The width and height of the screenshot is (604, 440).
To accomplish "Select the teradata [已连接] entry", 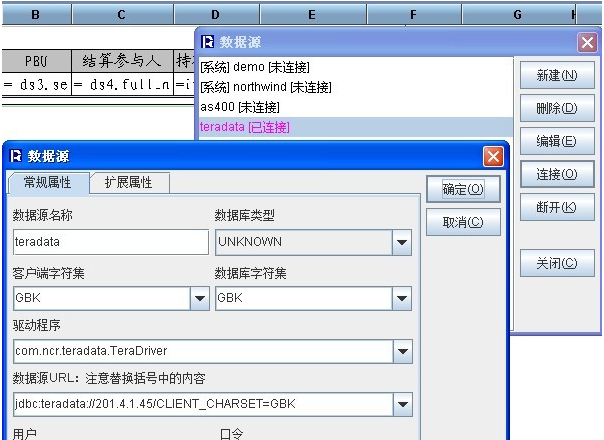I will pos(356,127).
